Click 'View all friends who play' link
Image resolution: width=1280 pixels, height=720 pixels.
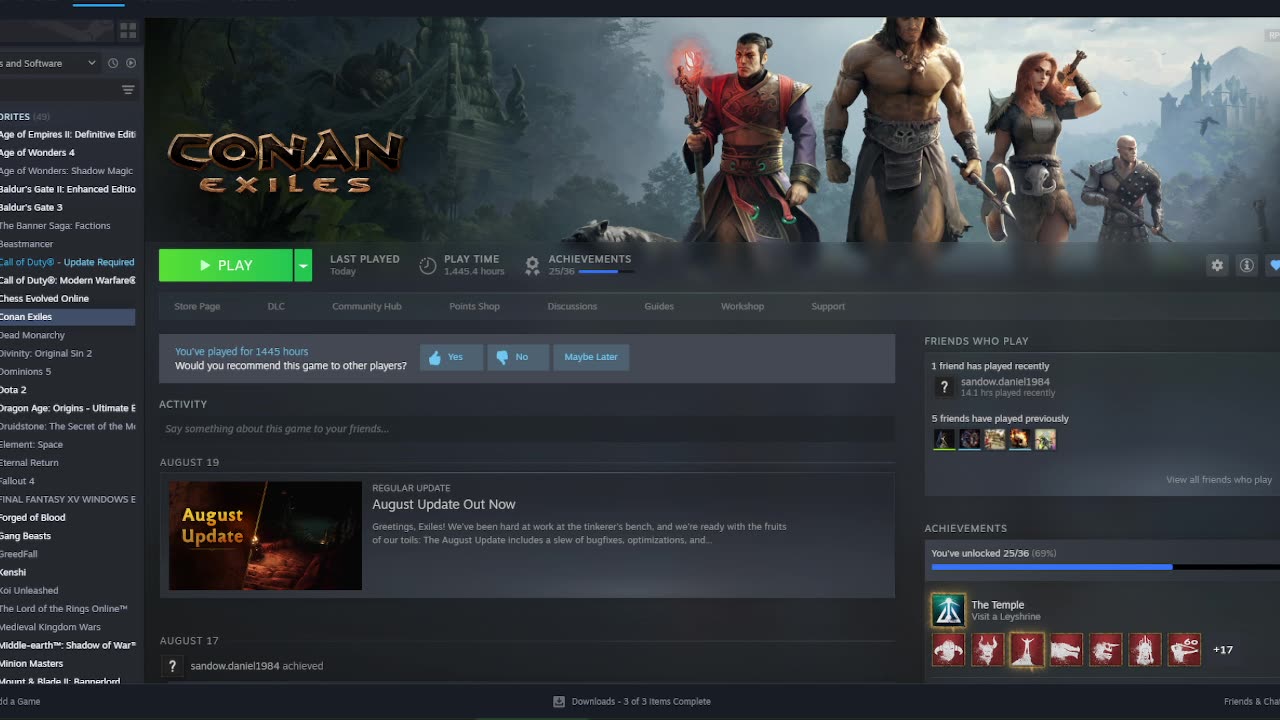coord(1219,480)
